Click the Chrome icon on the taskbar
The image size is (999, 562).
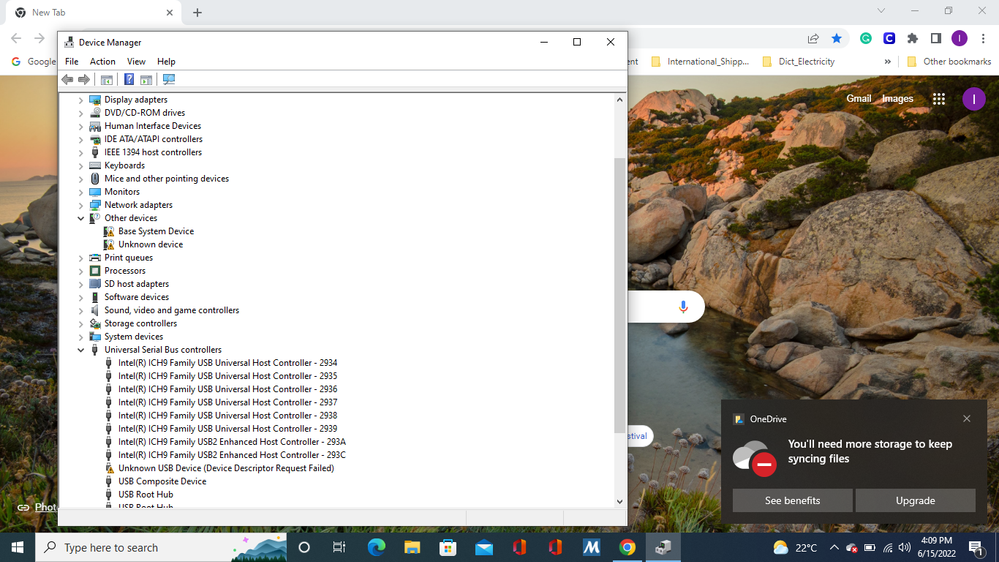click(627, 547)
